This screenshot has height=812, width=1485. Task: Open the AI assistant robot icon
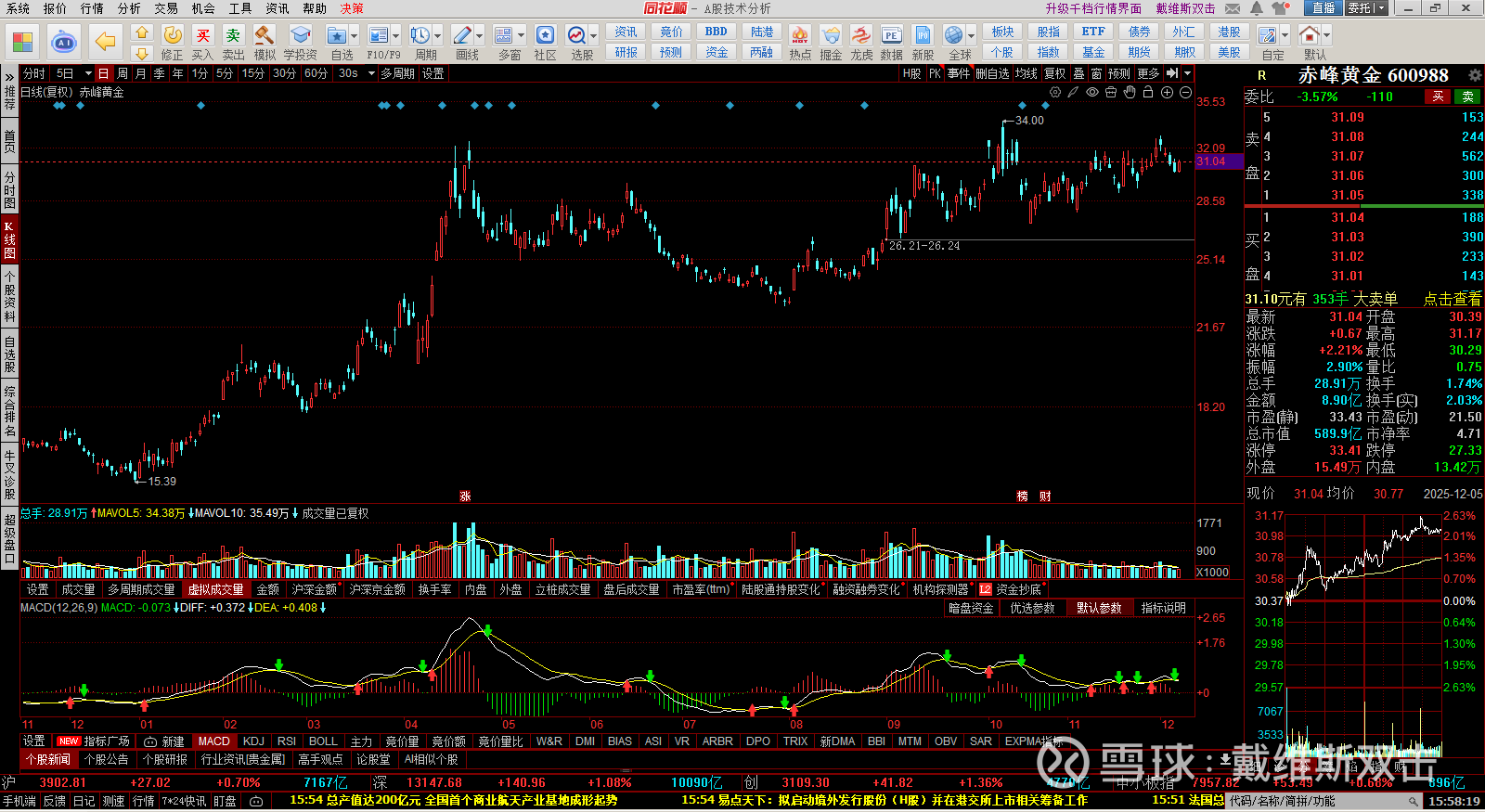coord(64,42)
